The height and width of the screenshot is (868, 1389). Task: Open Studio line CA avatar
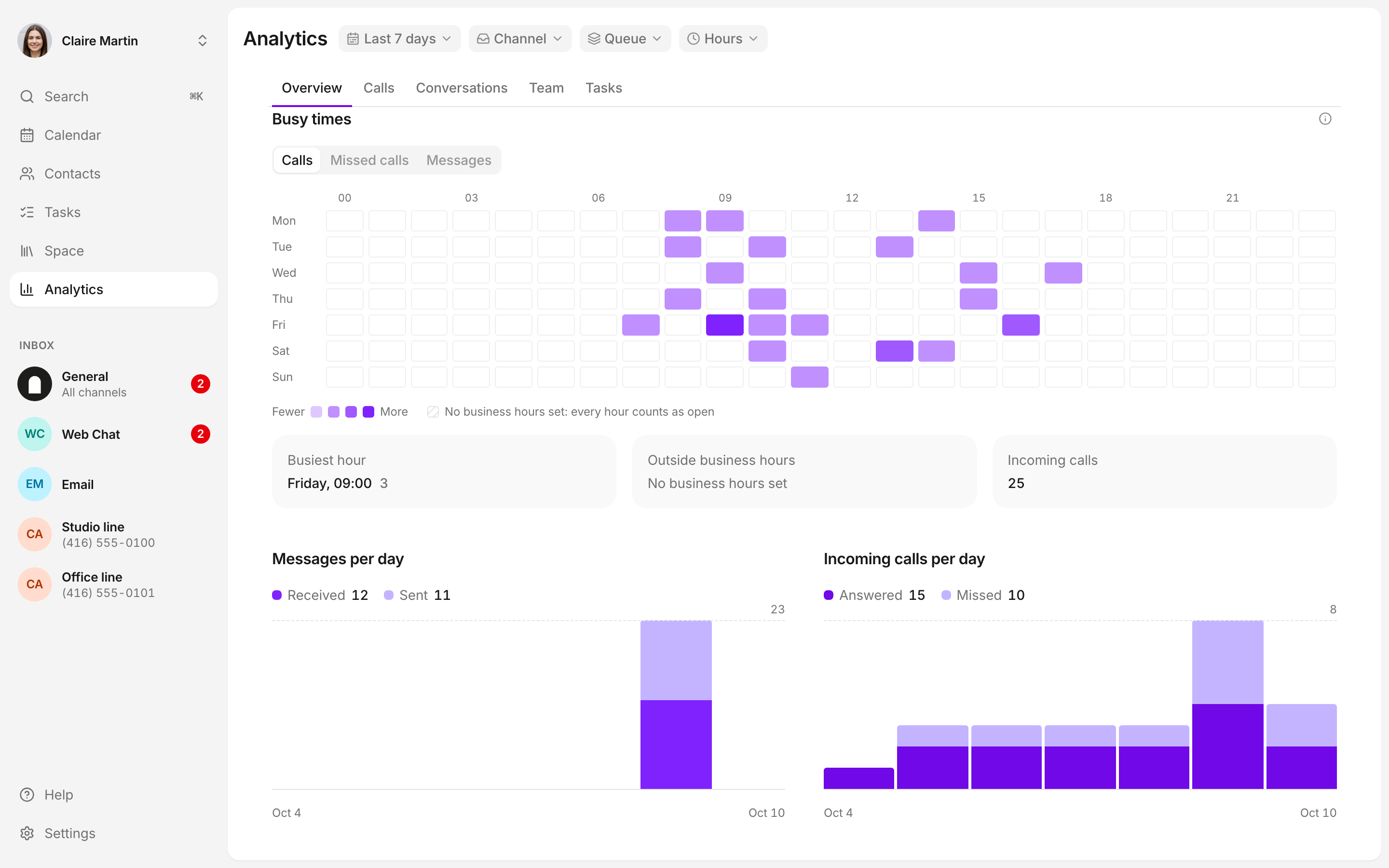click(x=34, y=534)
